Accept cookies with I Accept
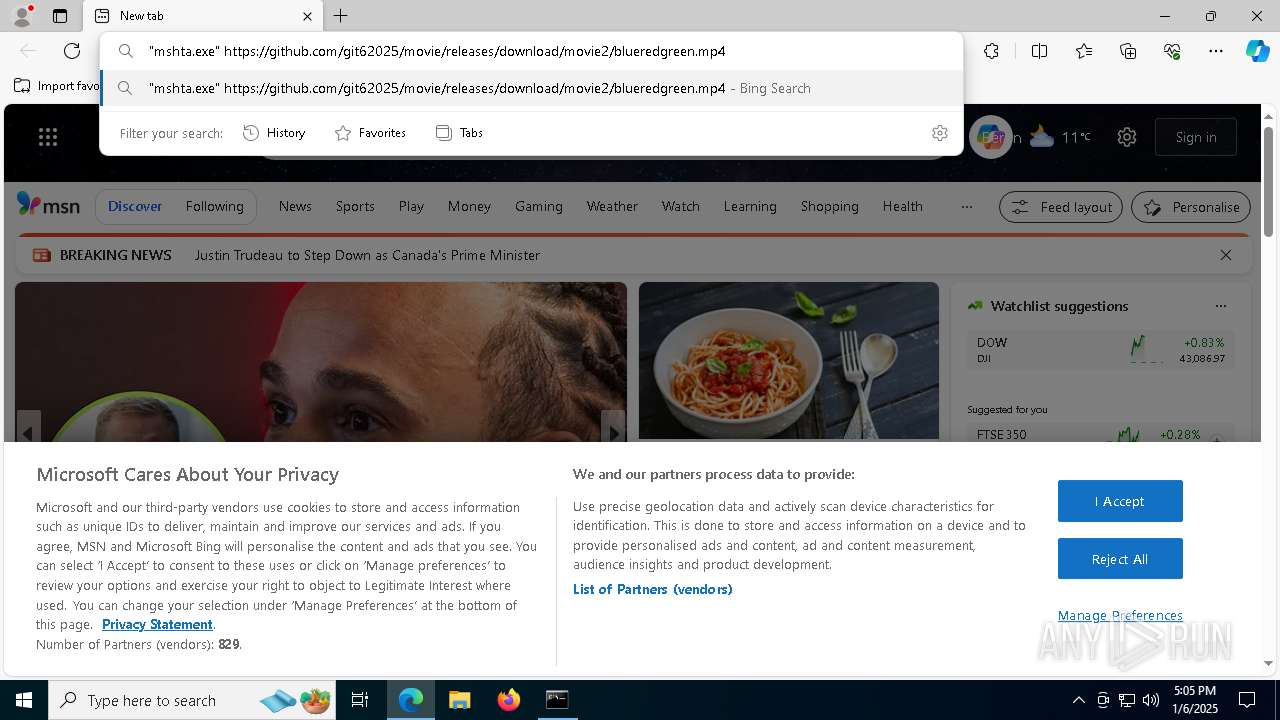 pos(1120,501)
